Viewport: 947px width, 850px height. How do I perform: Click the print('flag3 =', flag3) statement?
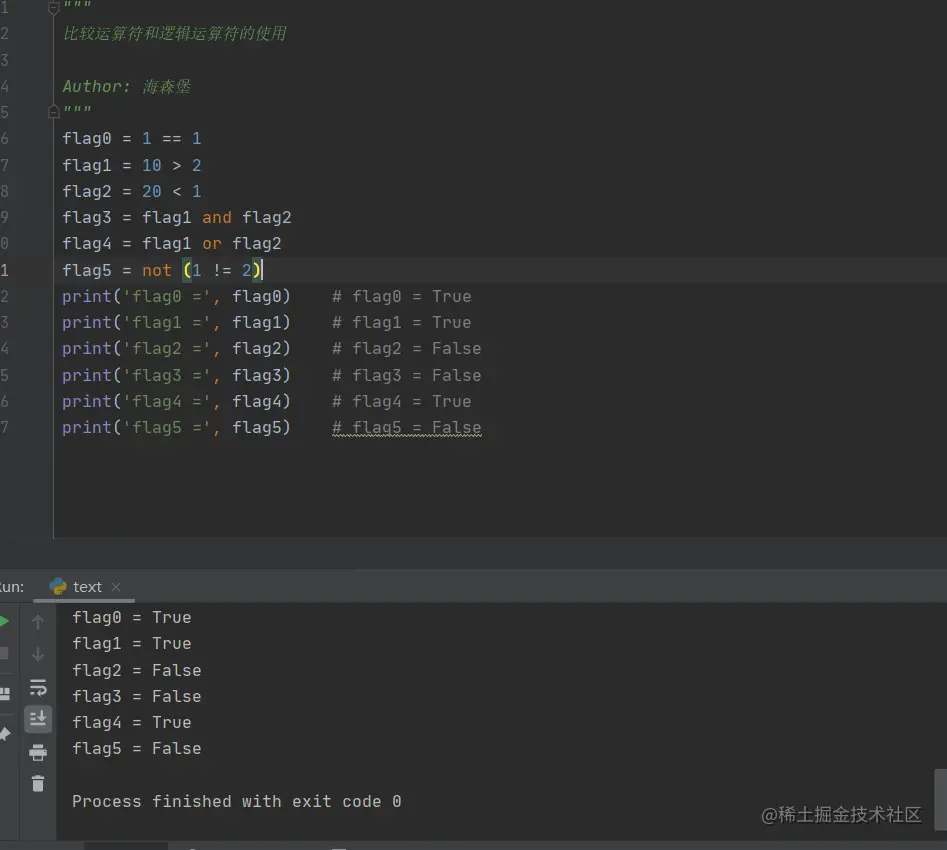click(176, 375)
